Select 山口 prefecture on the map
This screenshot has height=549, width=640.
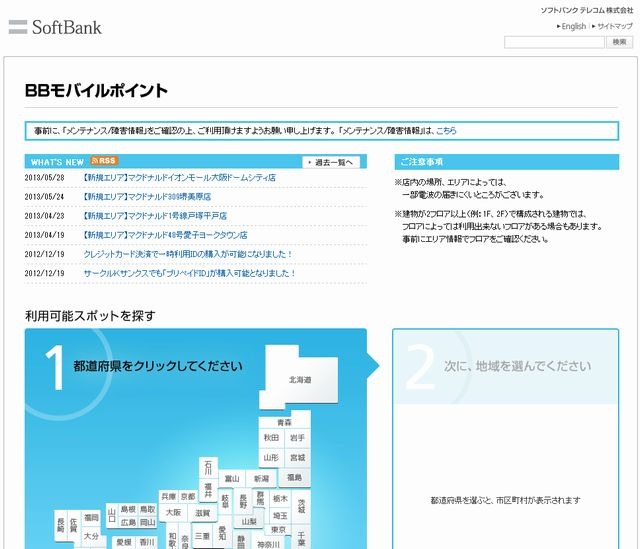[x=112, y=516]
